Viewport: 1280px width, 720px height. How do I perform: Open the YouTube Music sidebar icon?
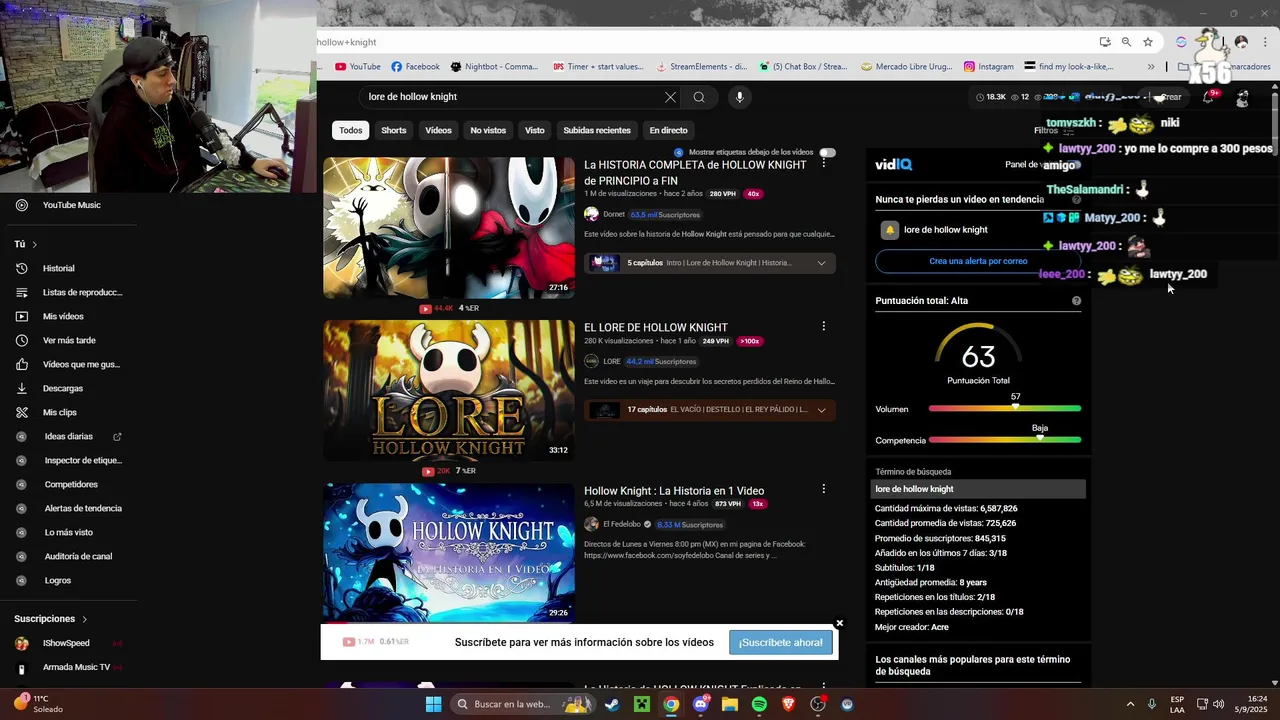[21, 205]
